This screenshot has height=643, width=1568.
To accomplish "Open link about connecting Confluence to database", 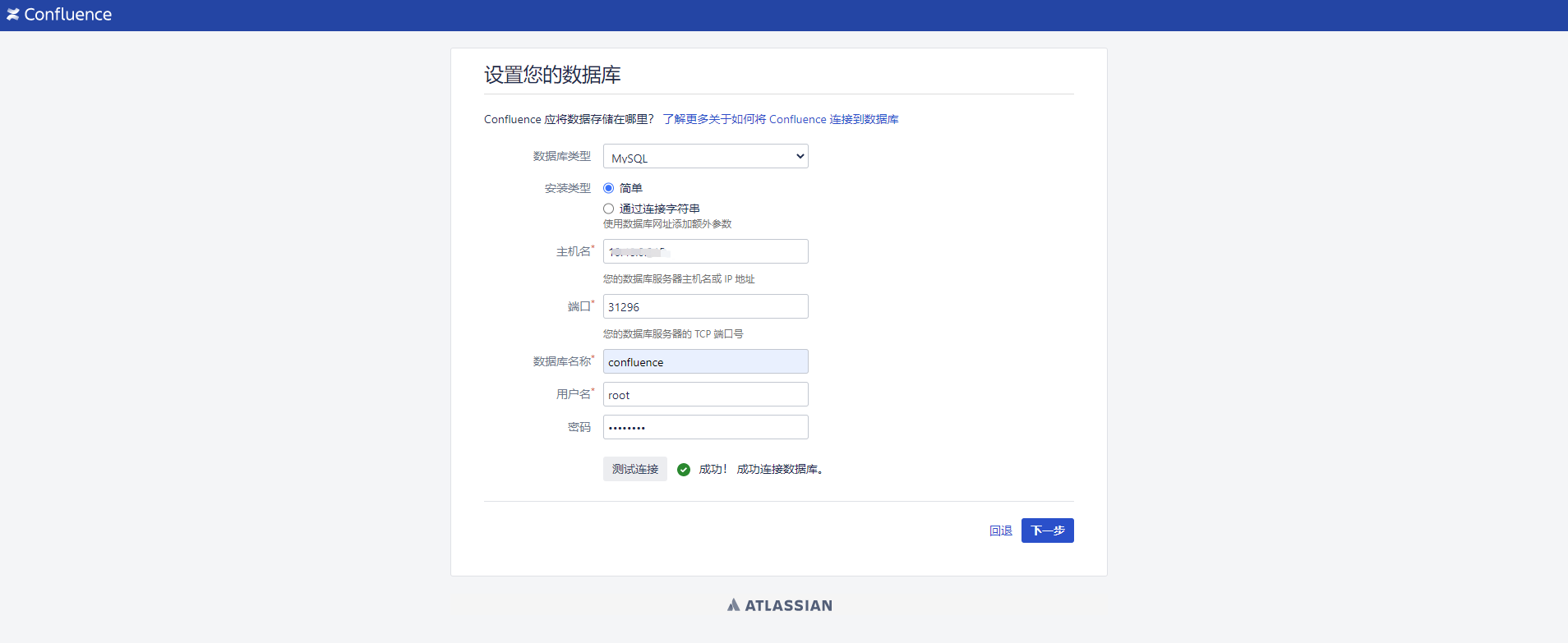I will pos(780,120).
